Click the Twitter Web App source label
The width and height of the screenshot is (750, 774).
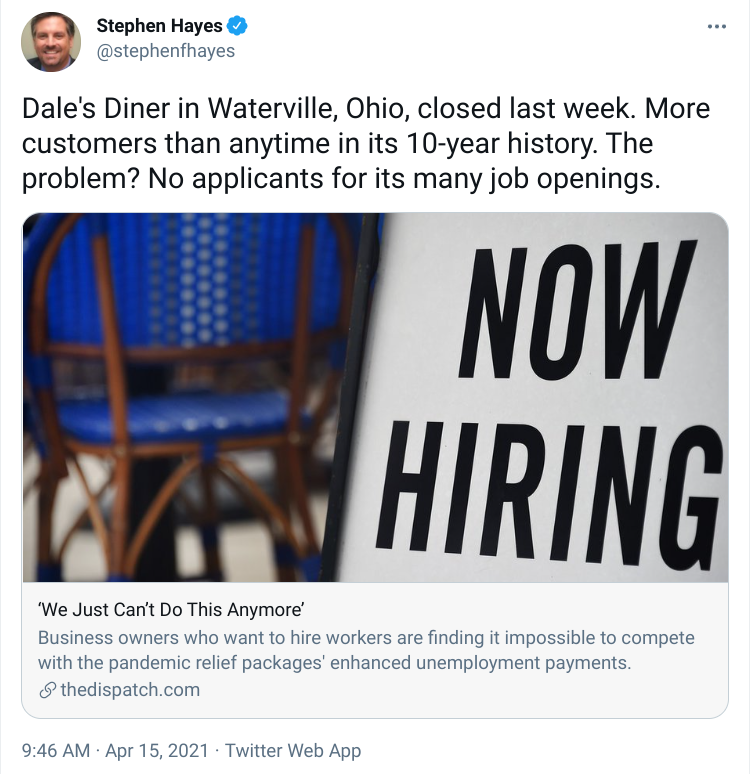click(x=293, y=750)
